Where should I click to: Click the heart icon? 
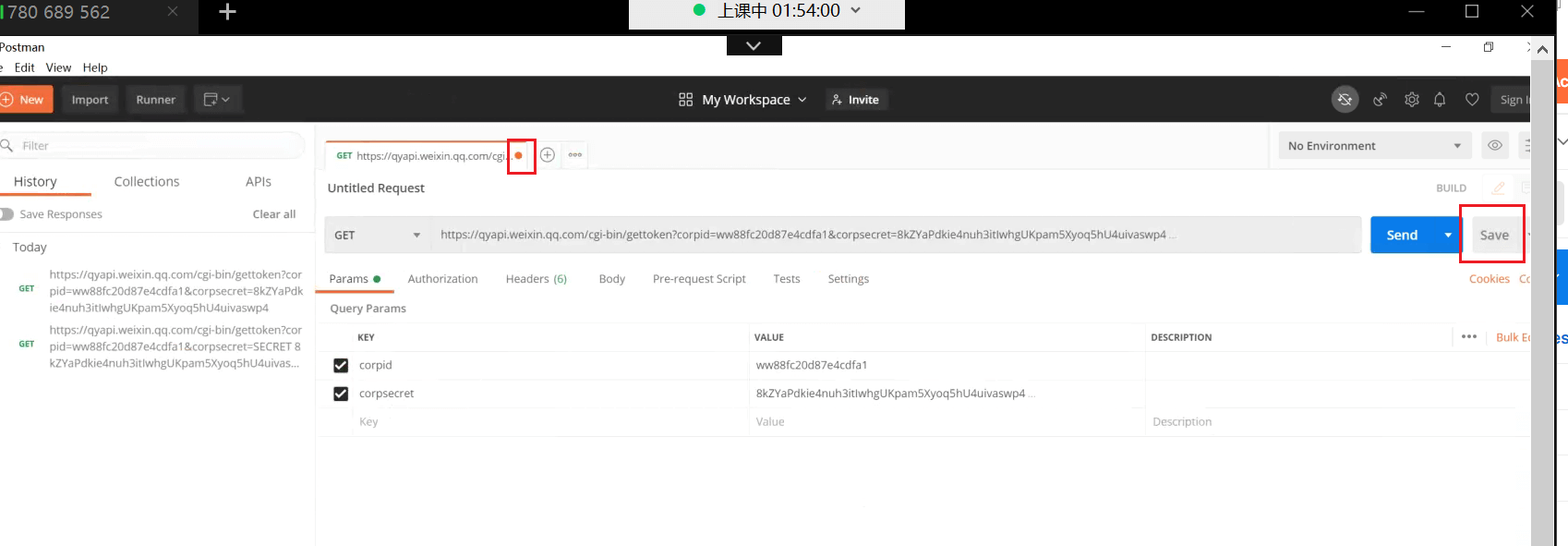tap(1472, 100)
